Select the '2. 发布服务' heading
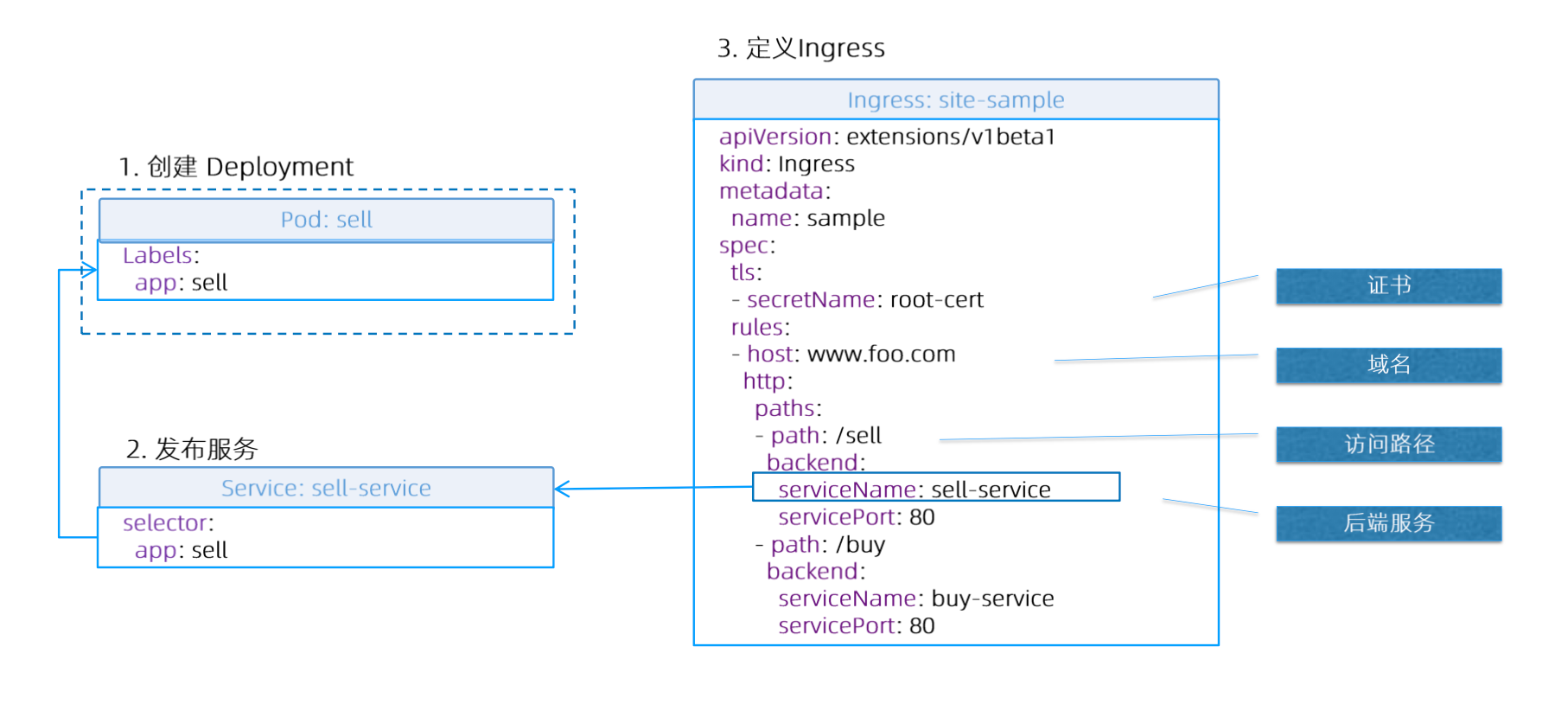1568x704 pixels. point(192,449)
